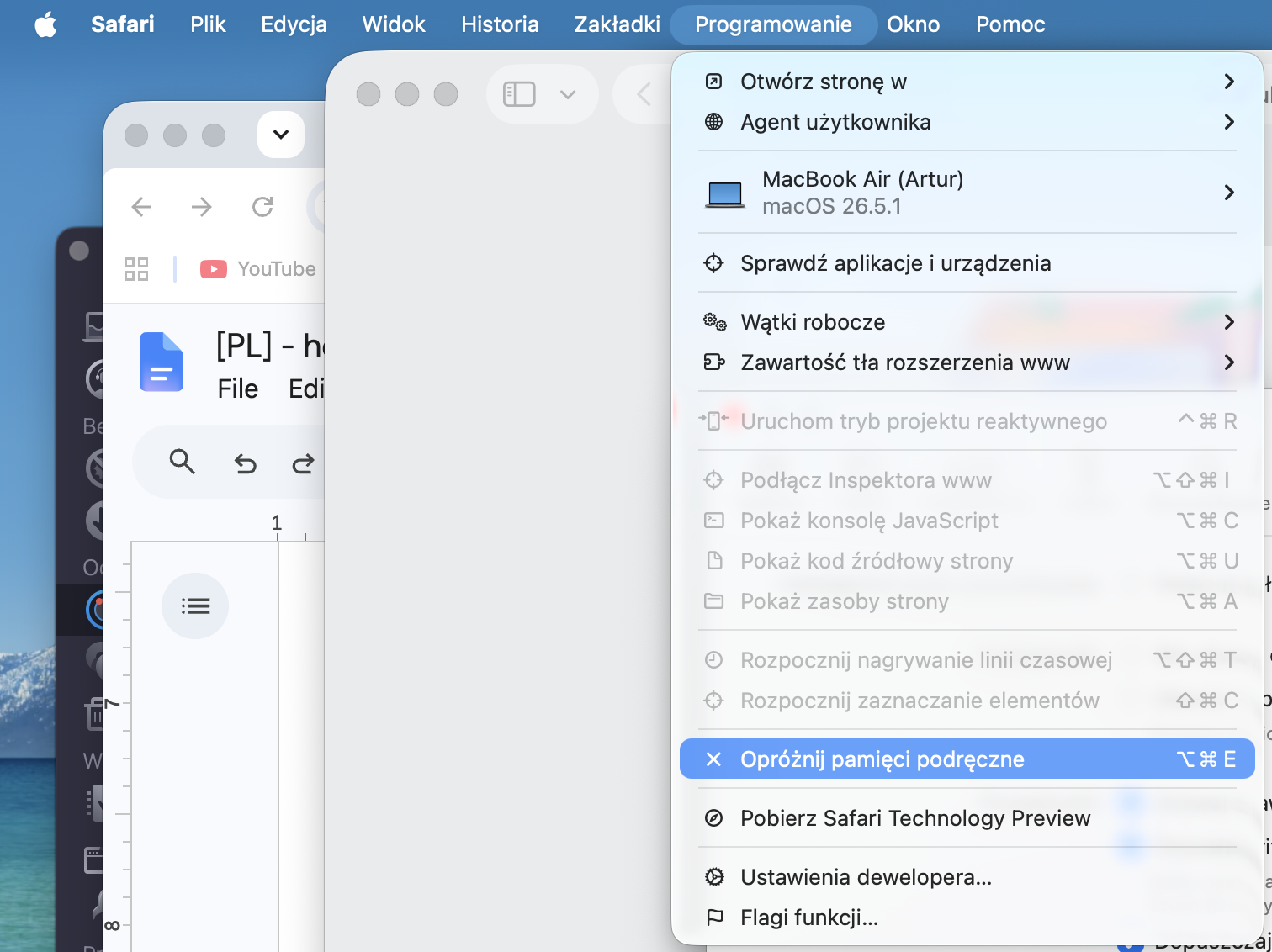Go forward in the Google Docs browser window
1272x952 pixels.
point(202,207)
